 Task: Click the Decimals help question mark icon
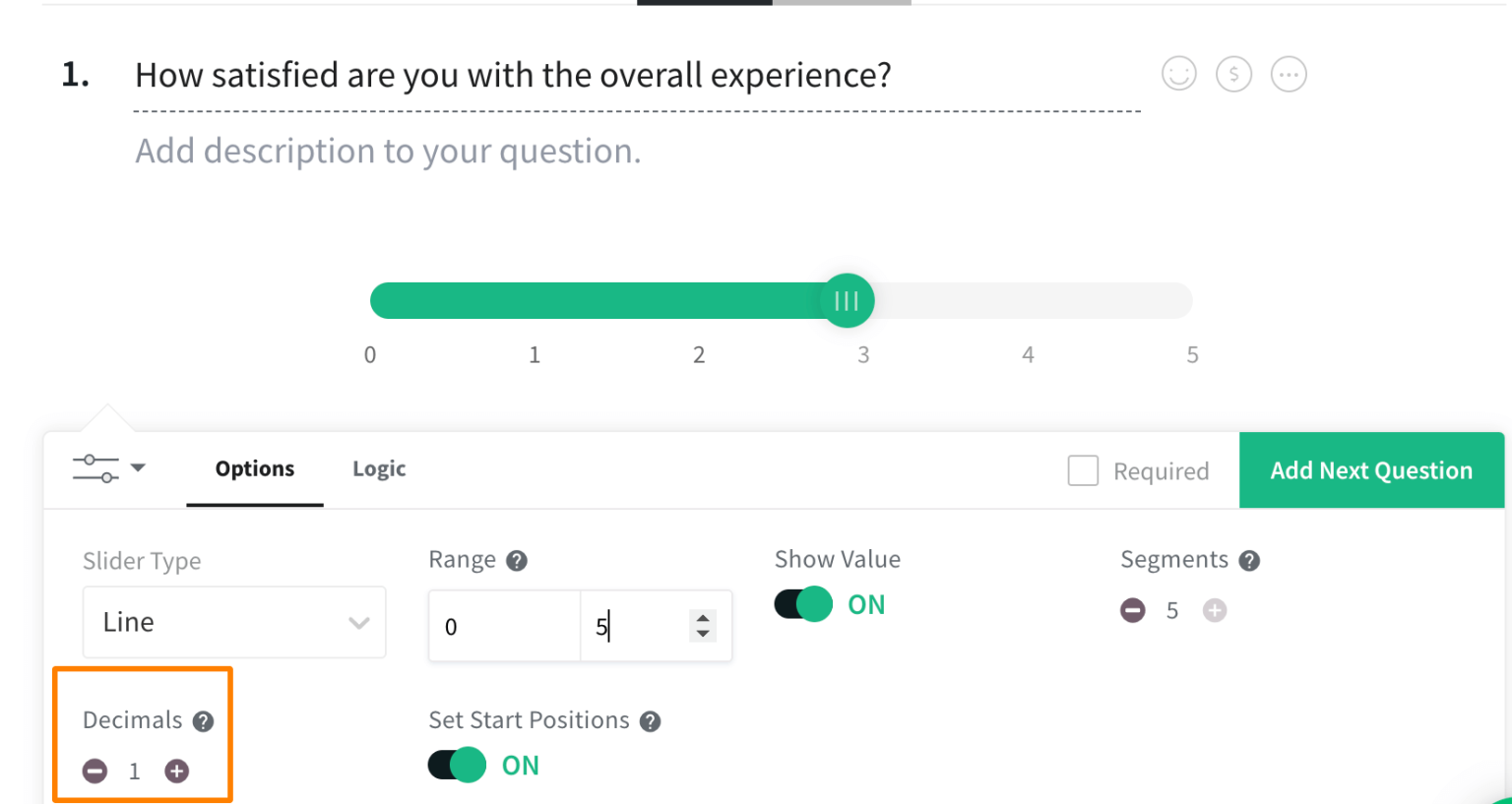tap(203, 721)
